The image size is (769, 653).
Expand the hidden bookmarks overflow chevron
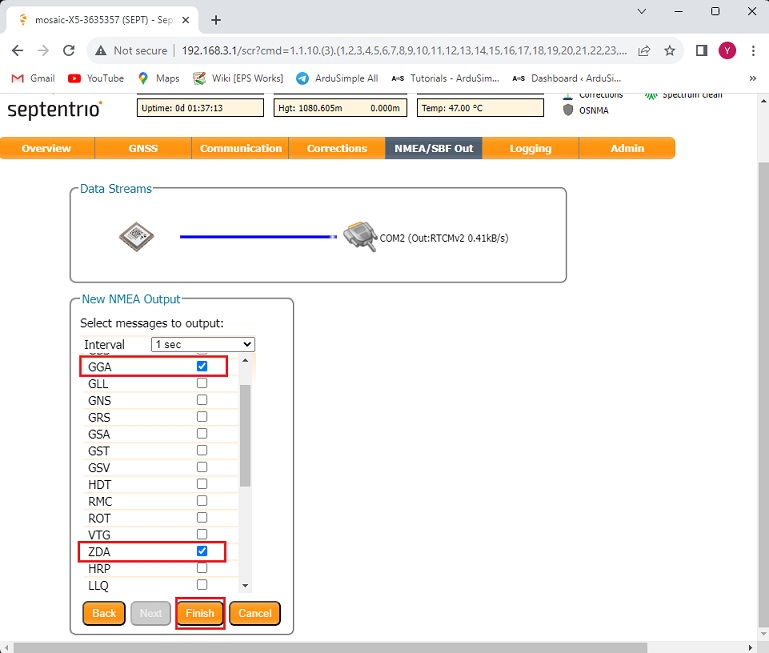(x=752, y=78)
